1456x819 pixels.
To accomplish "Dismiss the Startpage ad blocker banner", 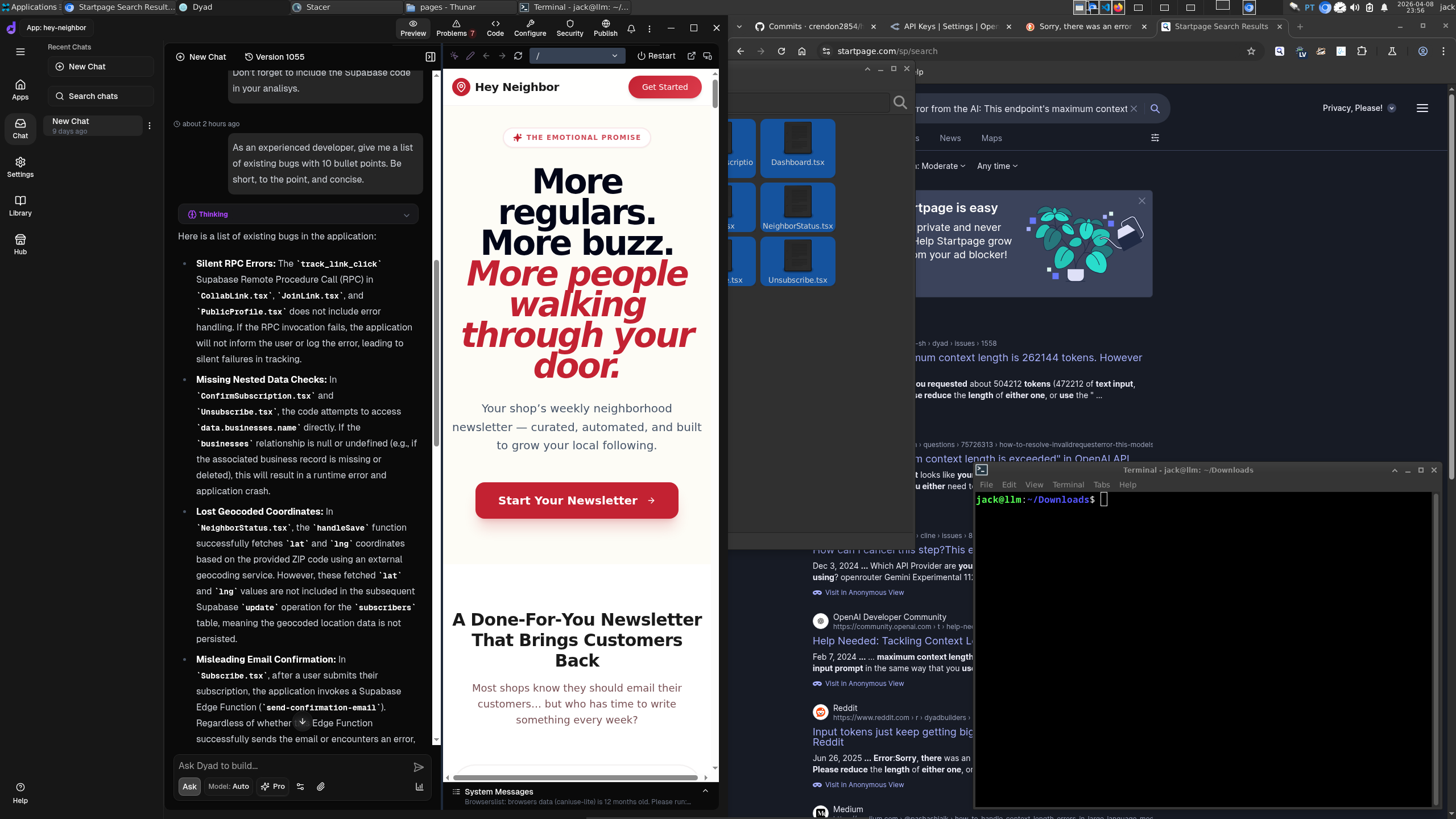I will coord(1142,201).
